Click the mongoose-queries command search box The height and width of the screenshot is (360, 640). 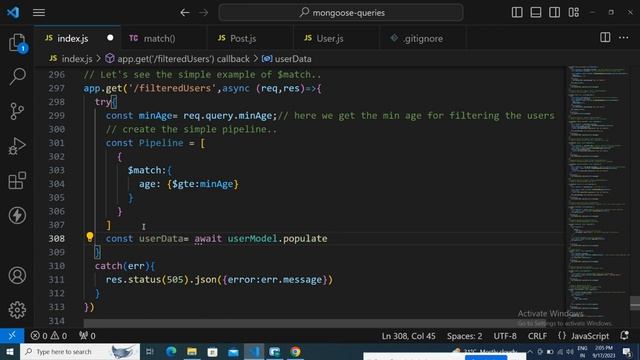pyautogui.click(x=341, y=13)
